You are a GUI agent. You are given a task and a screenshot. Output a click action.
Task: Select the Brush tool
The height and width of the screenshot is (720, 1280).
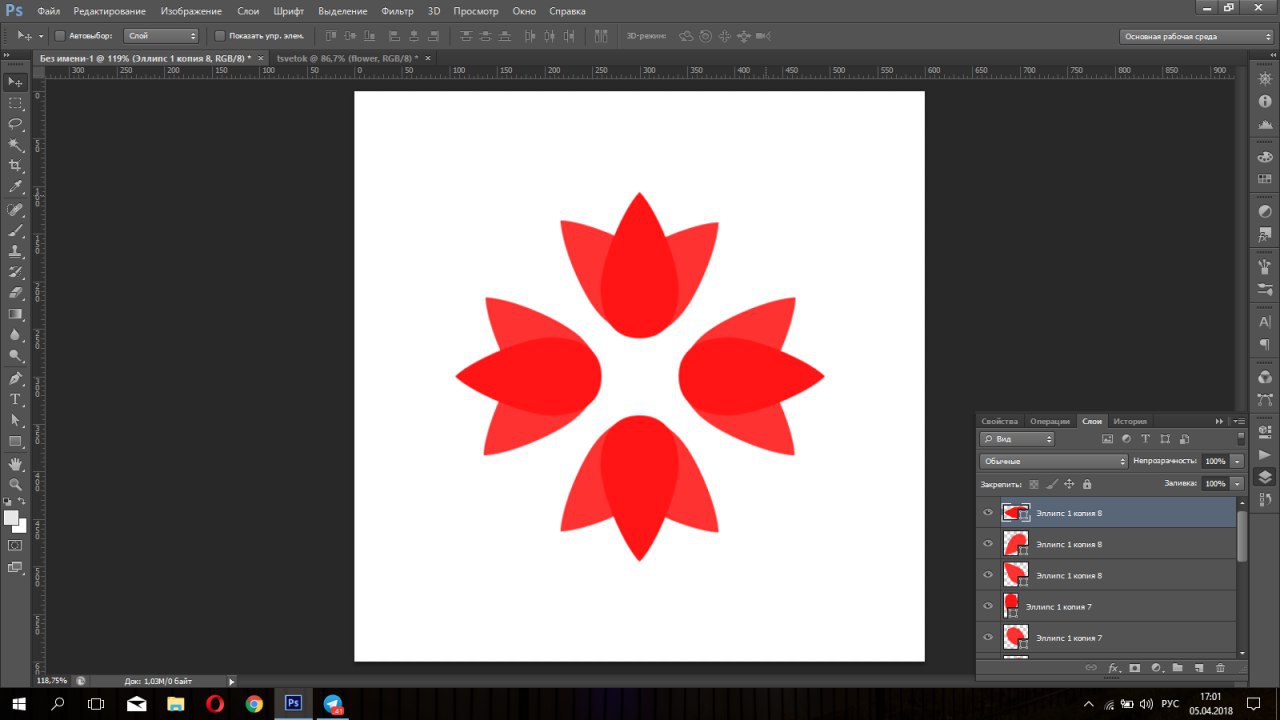point(15,231)
